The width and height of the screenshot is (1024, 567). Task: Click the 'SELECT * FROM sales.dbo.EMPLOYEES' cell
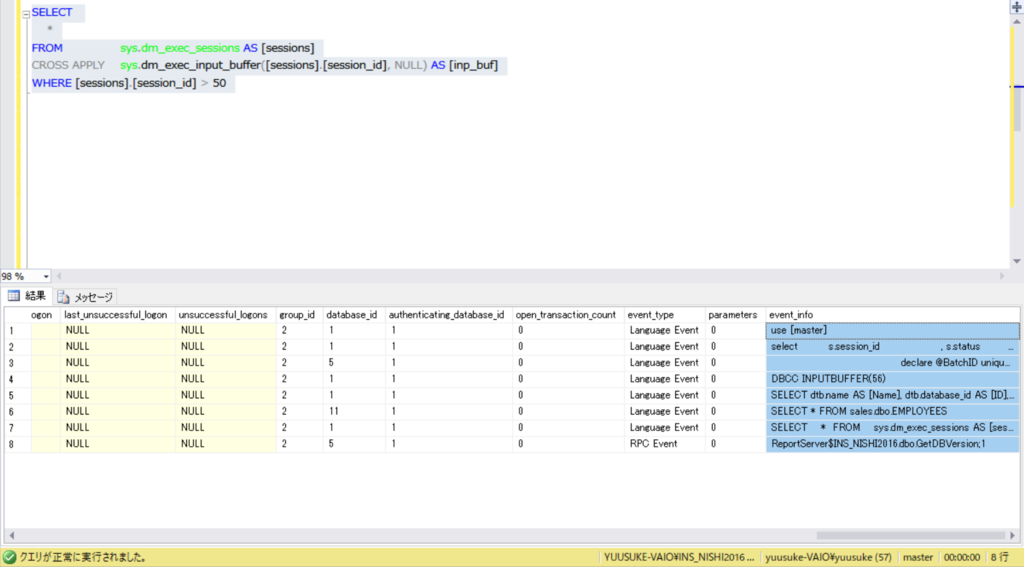(x=892, y=412)
